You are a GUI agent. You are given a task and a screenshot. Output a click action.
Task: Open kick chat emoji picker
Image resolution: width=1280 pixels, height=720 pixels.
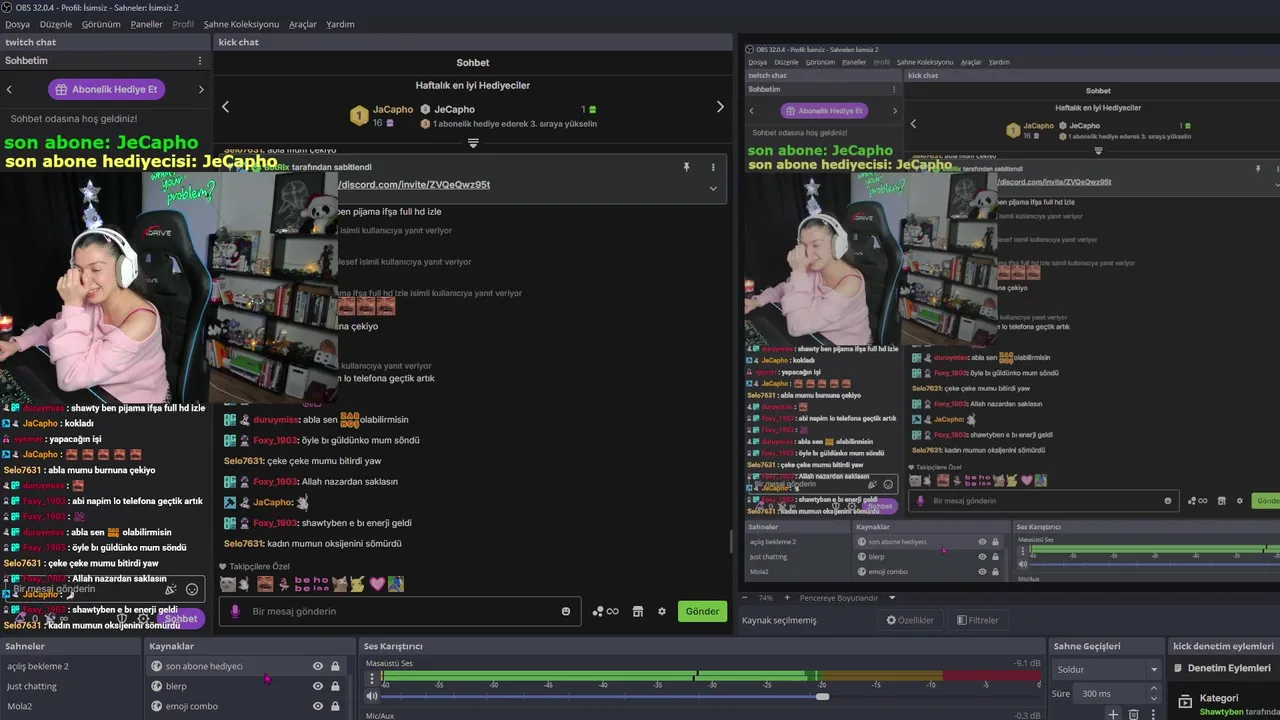pyautogui.click(x=566, y=611)
